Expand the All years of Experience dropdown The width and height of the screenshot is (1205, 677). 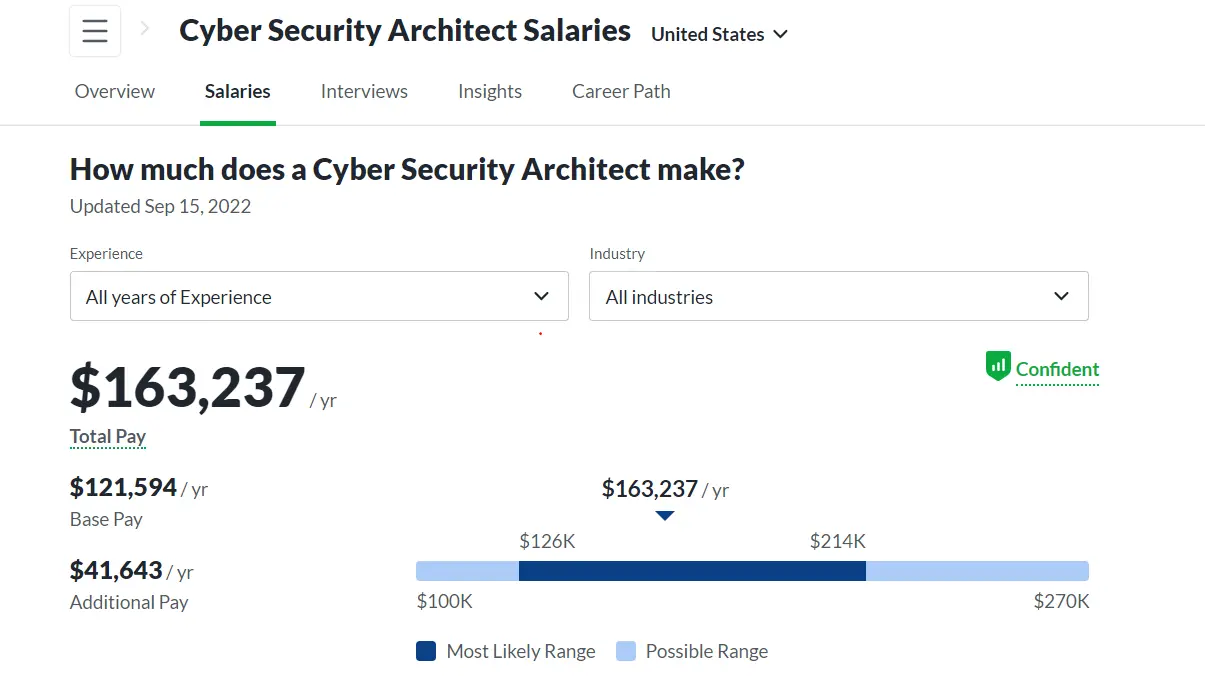pos(319,296)
